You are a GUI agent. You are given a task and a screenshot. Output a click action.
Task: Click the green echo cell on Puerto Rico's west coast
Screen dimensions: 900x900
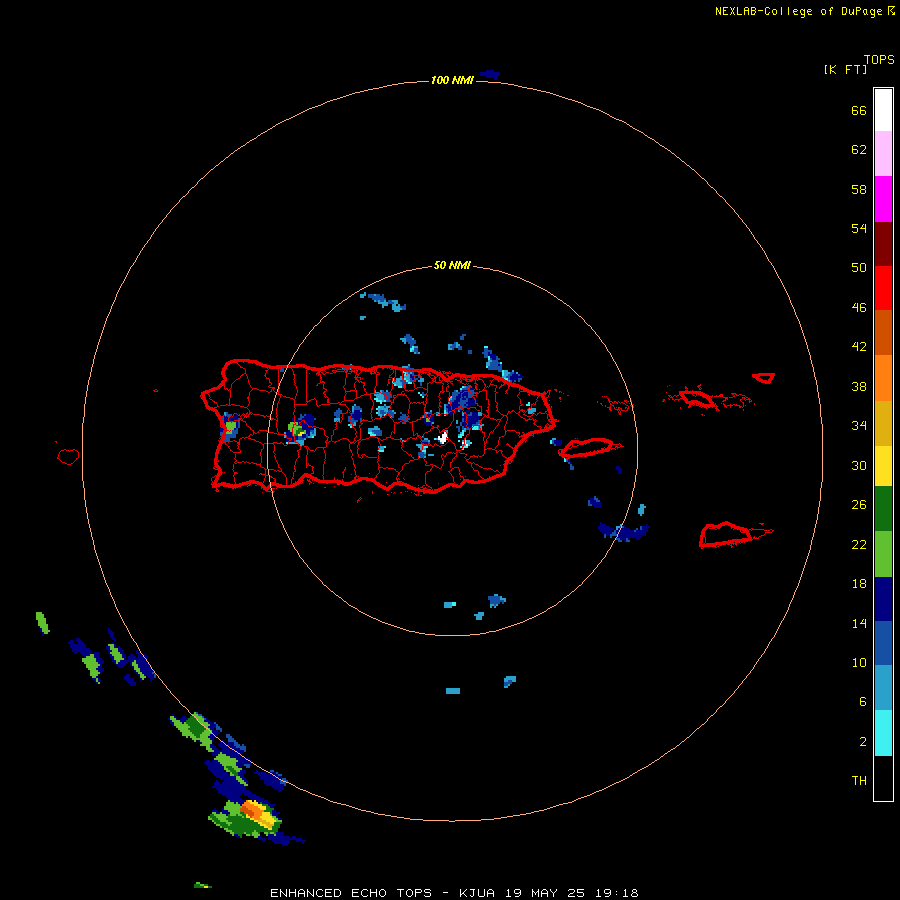pos(231,427)
